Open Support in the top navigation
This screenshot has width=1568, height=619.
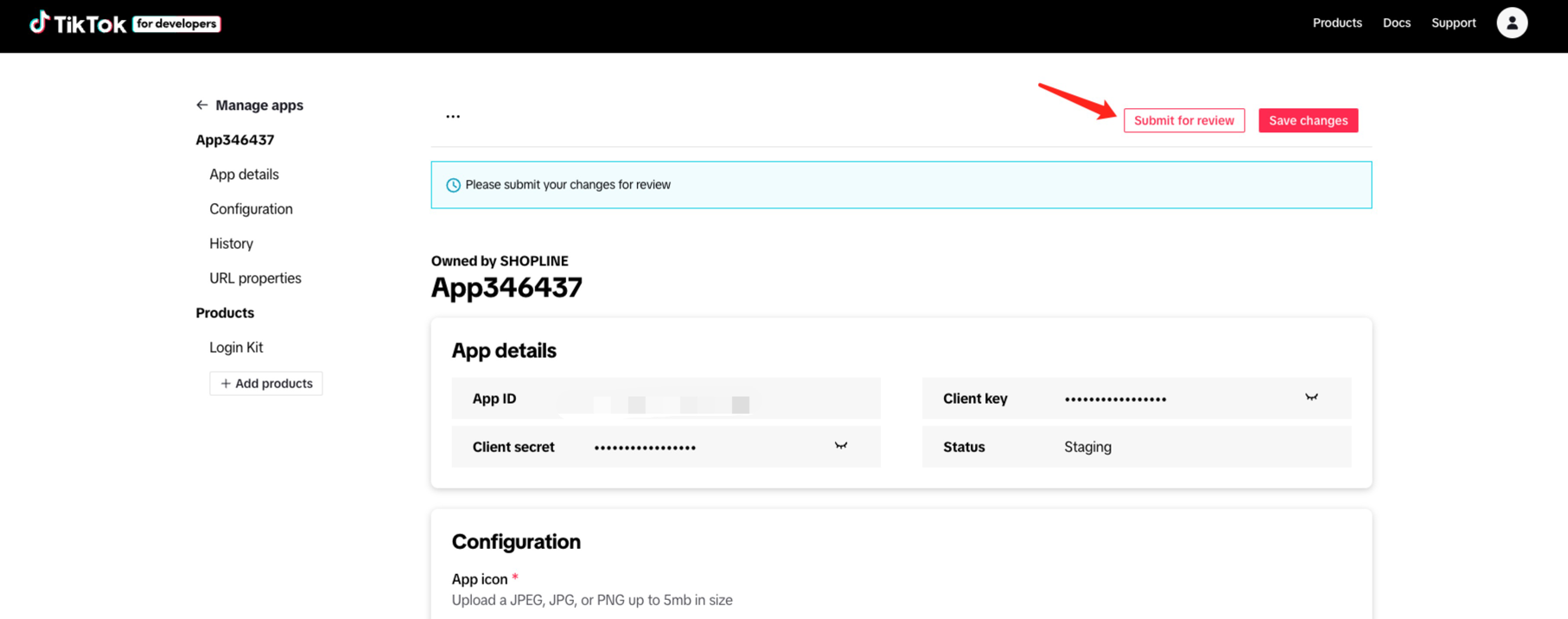[x=1454, y=23]
